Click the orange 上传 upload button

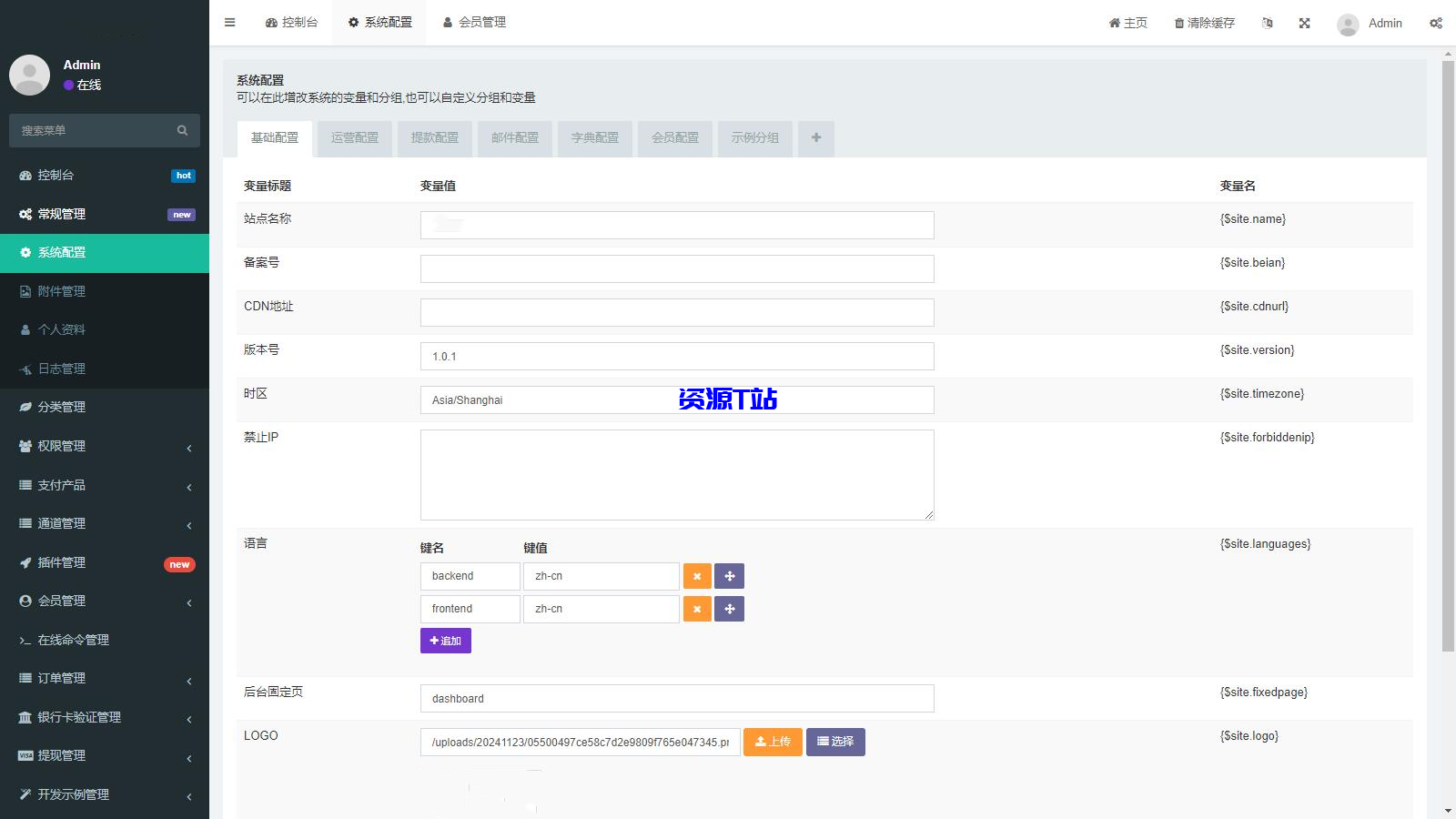(773, 742)
